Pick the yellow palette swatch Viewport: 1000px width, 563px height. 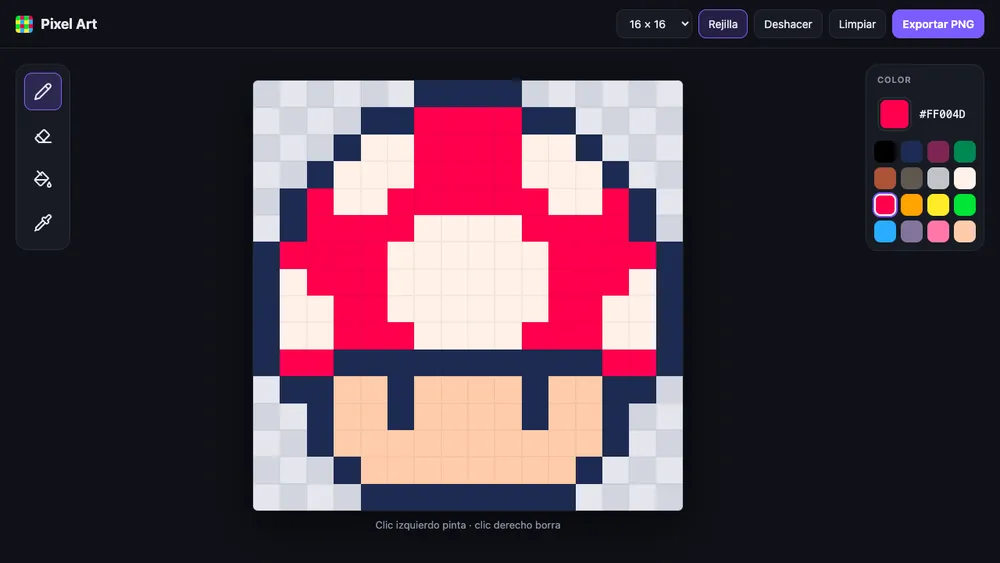[x=938, y=205]
